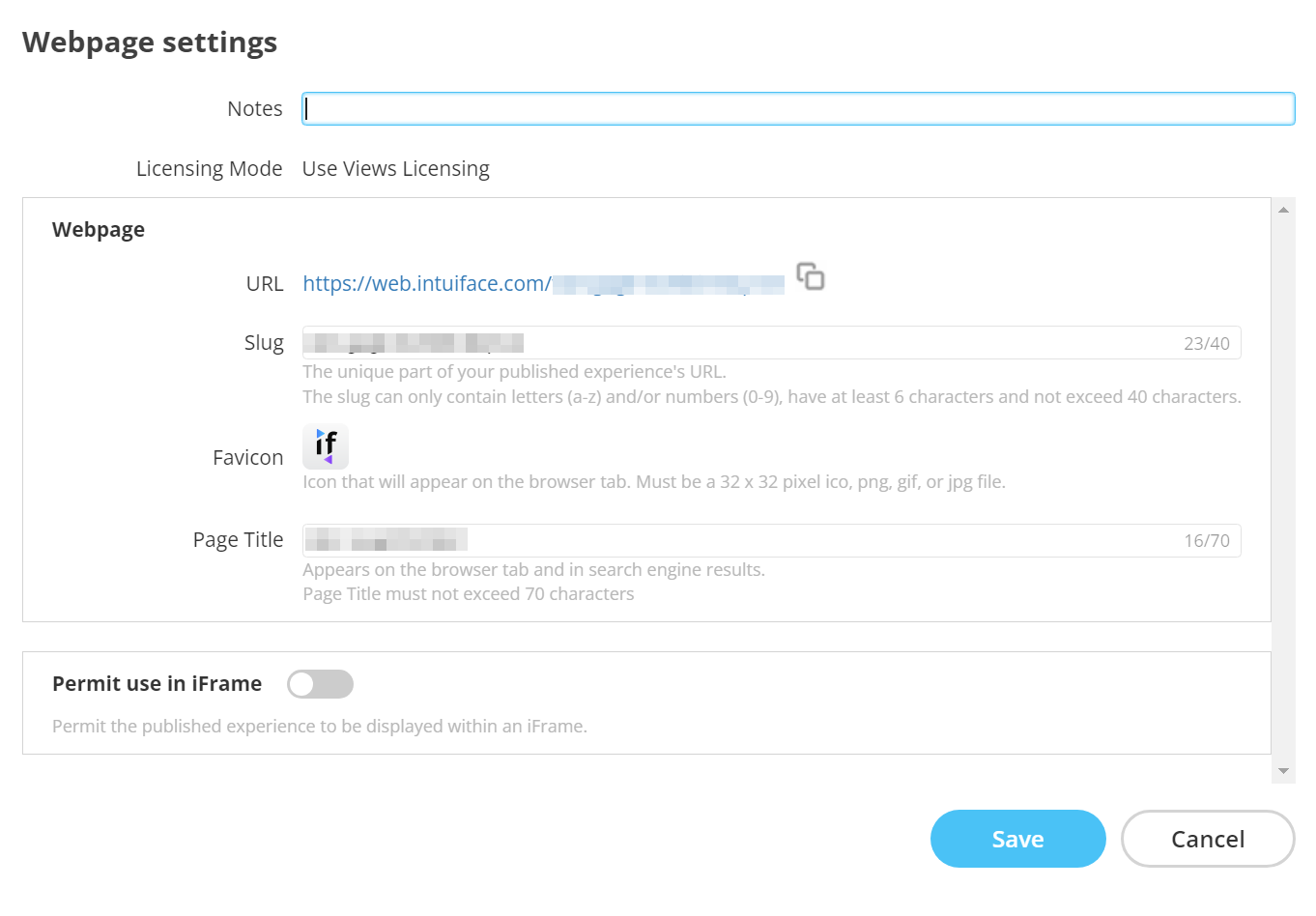Place cursor in the Notes field
This screenshot has height=916, width=1316.
click(x=676, y=108)
